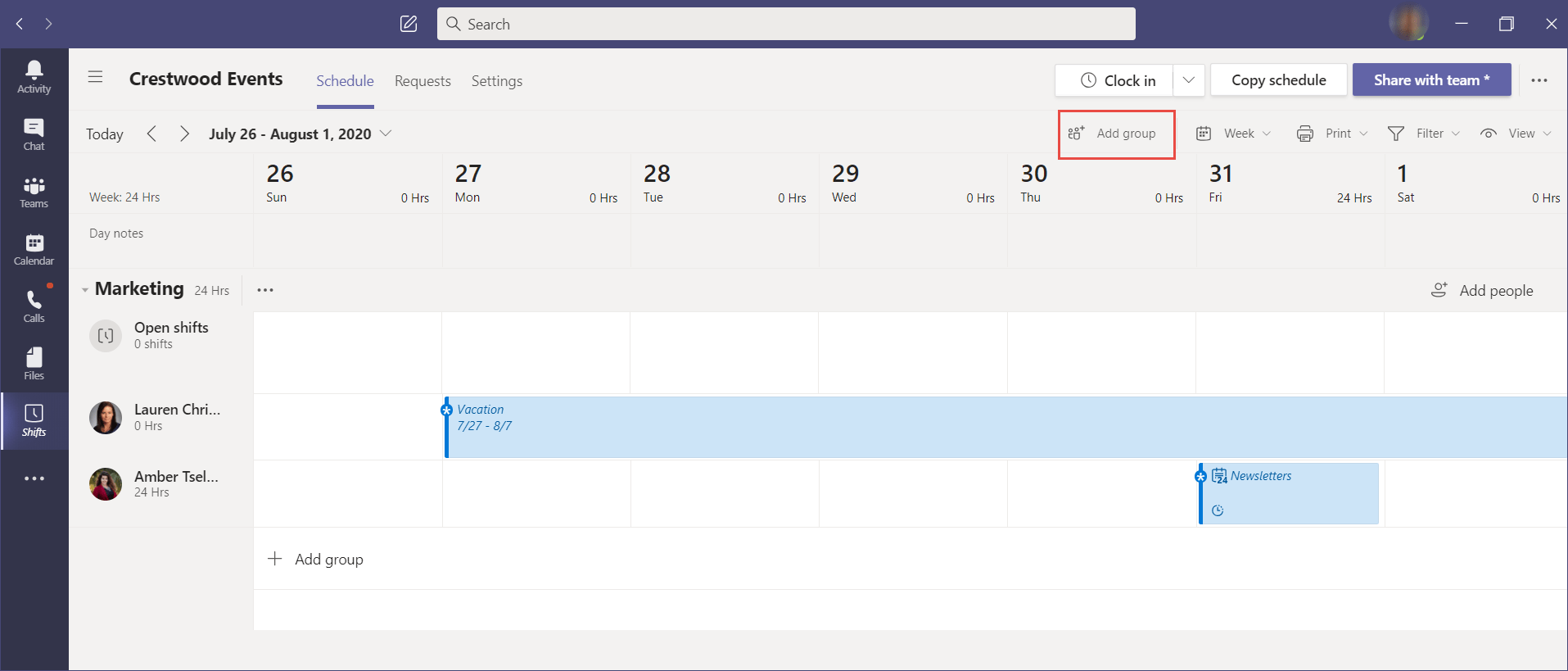
Task: Open more apps ellipsis in sidebar
Action: pos(34,478)
